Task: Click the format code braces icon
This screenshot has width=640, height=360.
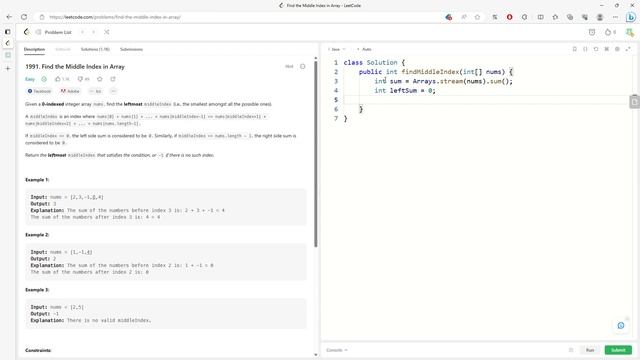Action: click(585, 49)
